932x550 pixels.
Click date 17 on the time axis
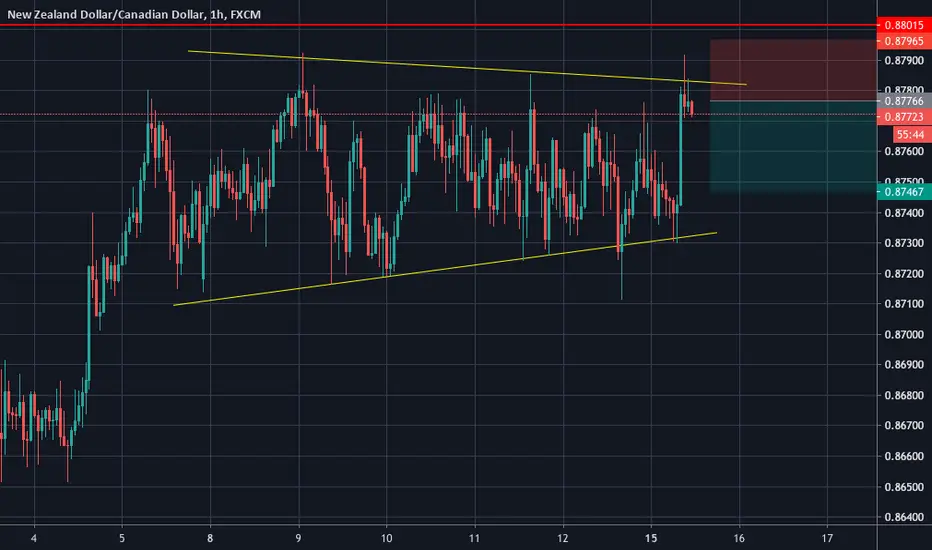827,538
